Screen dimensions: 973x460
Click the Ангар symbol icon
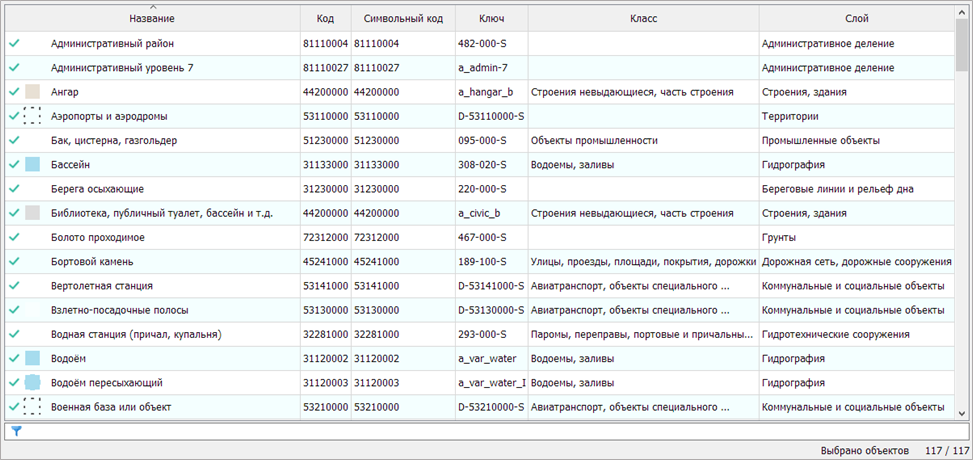coord(32,92)
